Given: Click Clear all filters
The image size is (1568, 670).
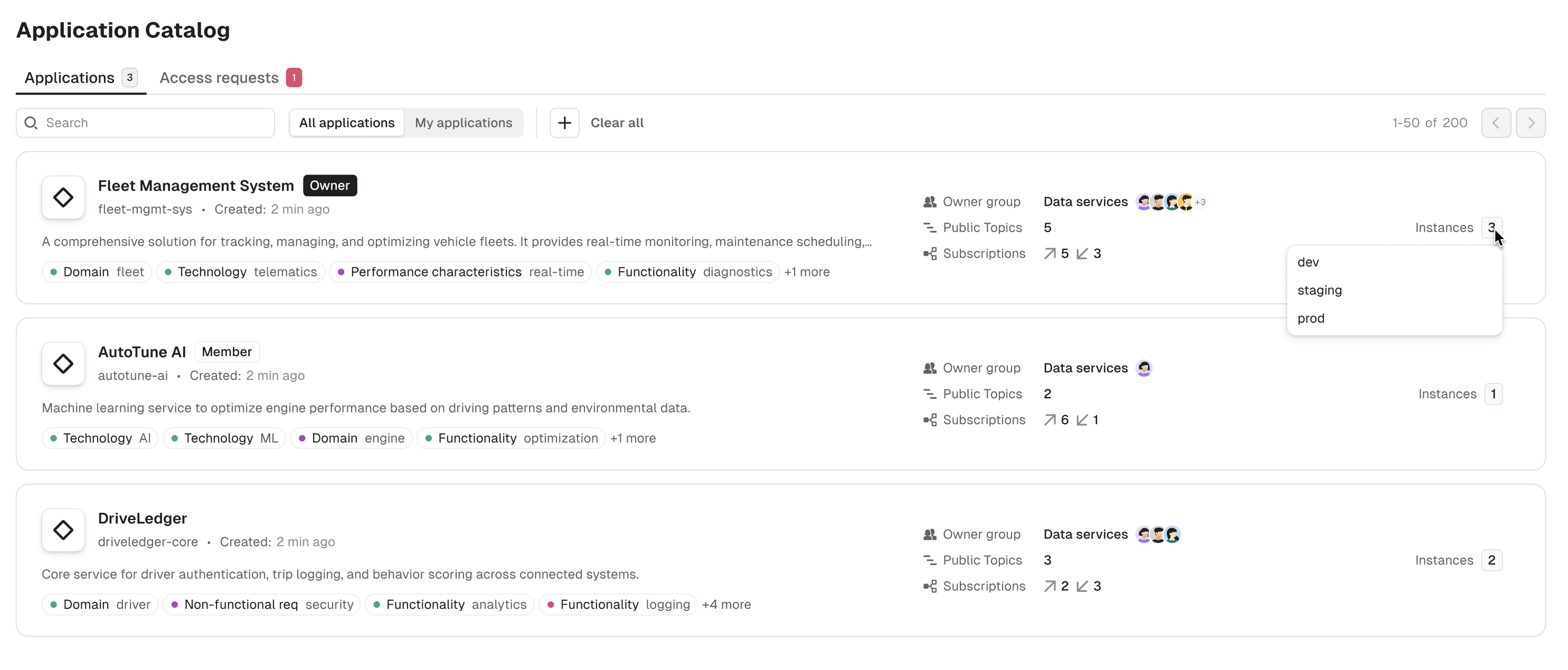Looking at the screenshot, I should coord(617,123).
